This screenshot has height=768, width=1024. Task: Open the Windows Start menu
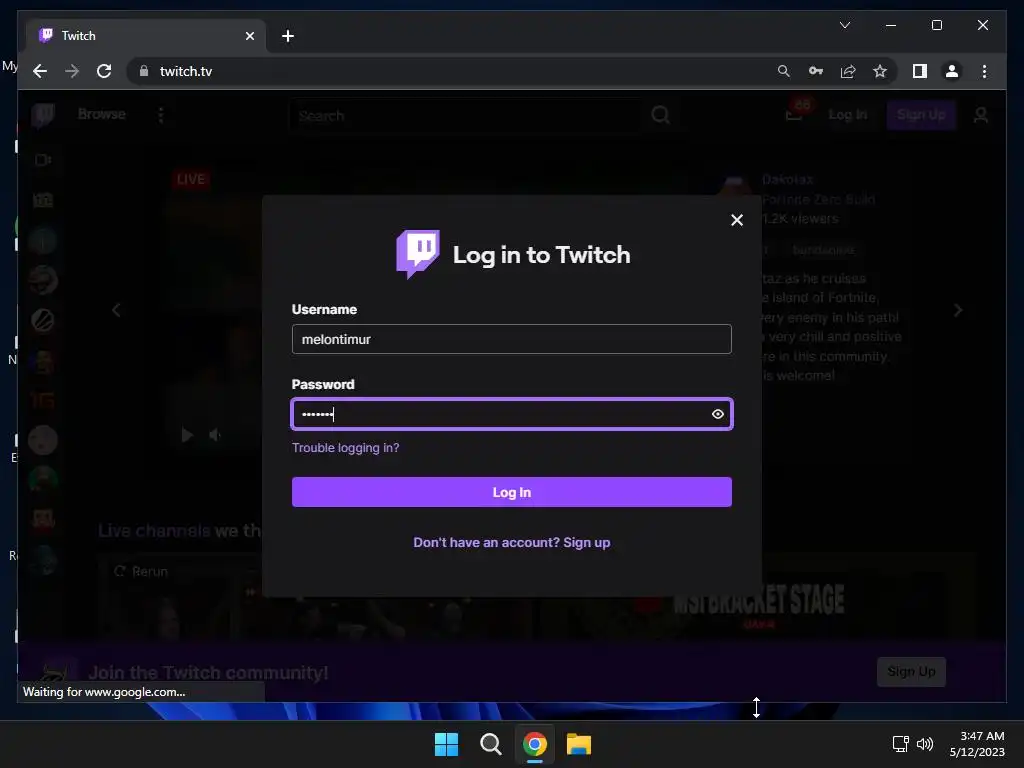pos(447,744)
